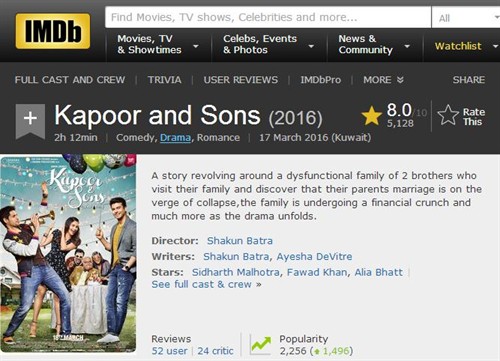Screen dimensions: 500x361
Task: Click the yellow rating star
Action: point(371,116)
